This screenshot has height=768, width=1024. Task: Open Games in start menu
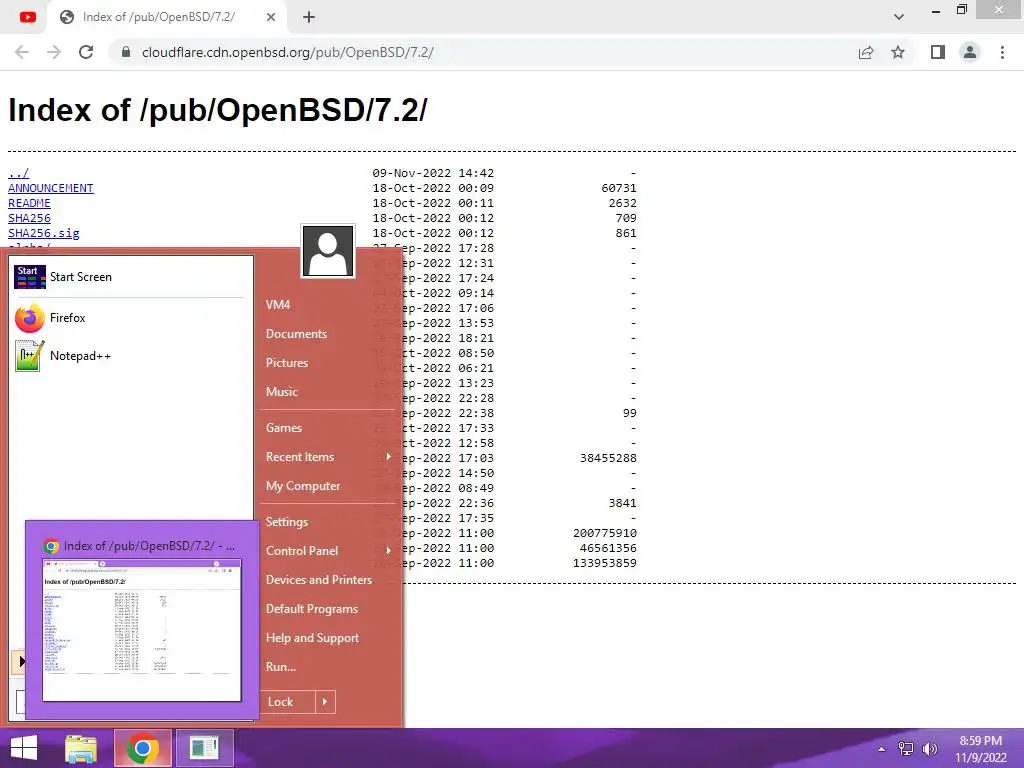(283, 428)
